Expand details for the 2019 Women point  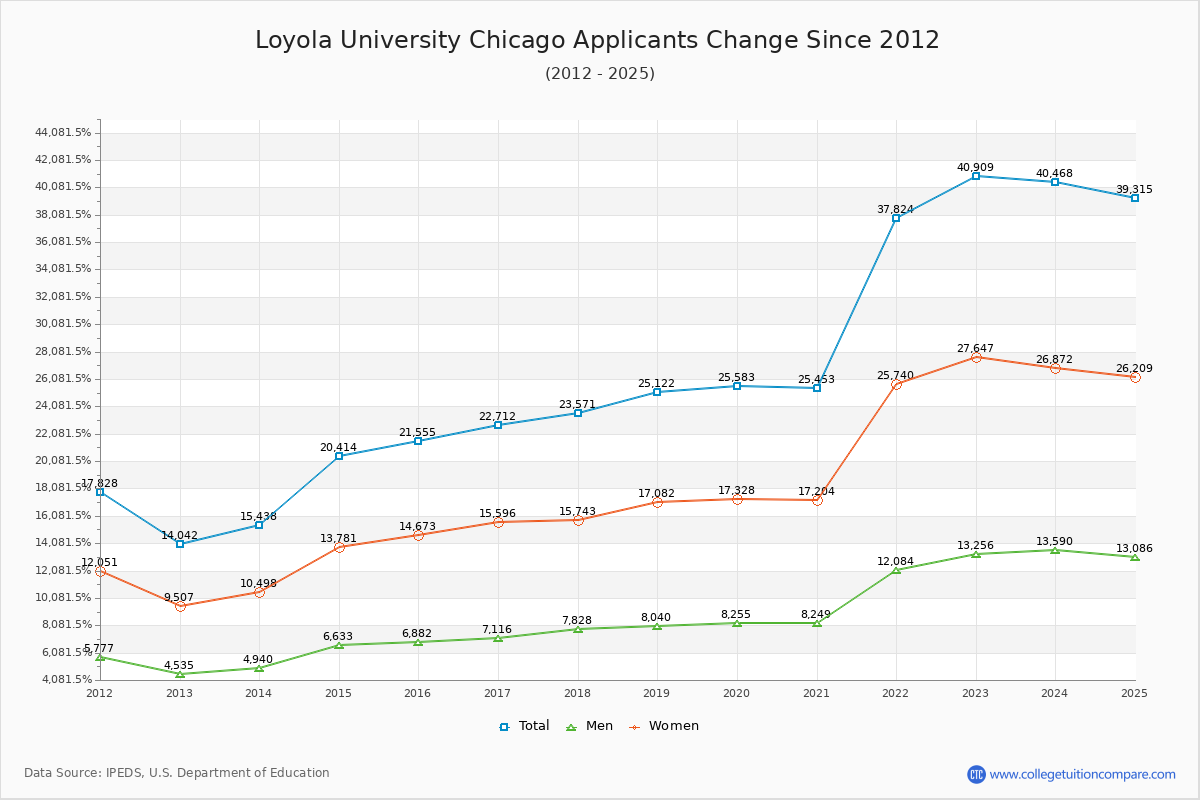[657, 503]
